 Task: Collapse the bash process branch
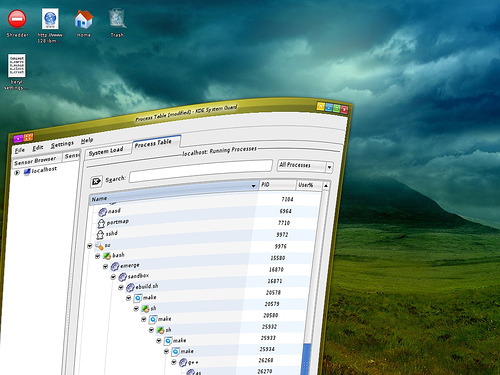[x=98, y=256]
